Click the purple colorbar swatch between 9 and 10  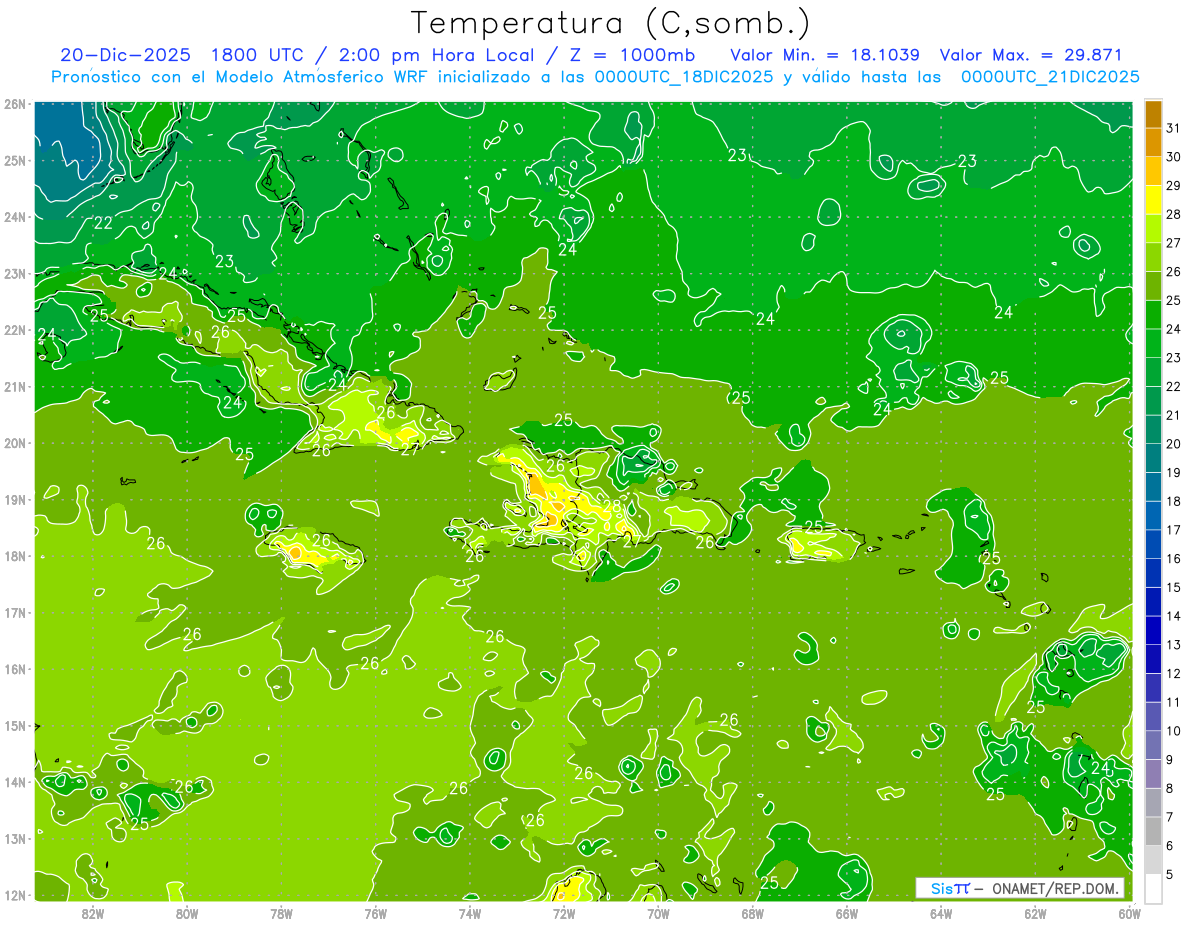(1153, 745)
